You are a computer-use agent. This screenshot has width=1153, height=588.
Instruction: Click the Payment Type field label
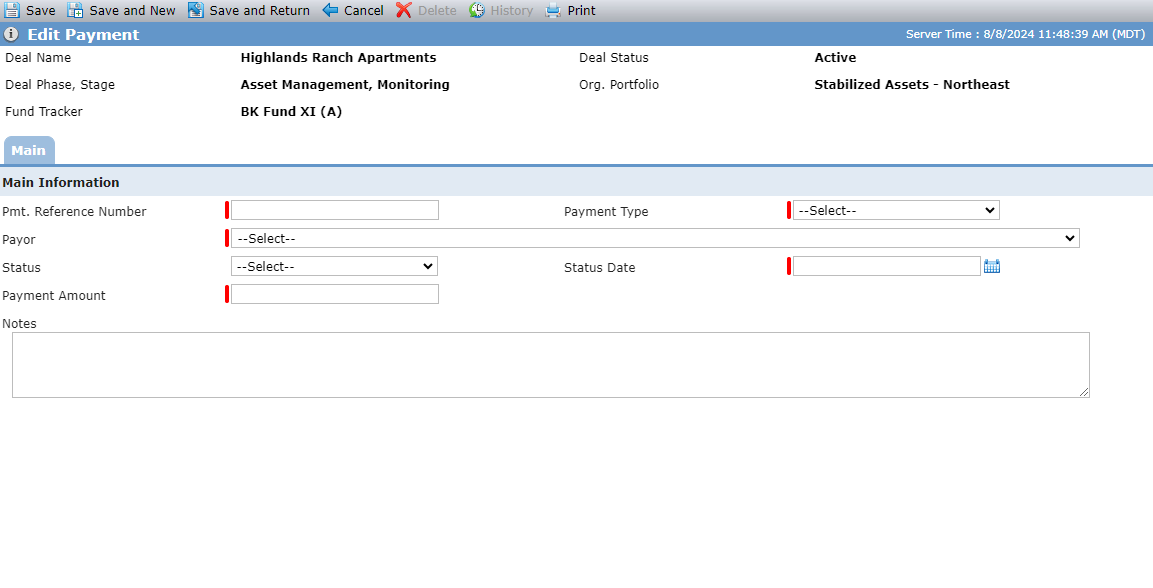[x=606, y=212]
